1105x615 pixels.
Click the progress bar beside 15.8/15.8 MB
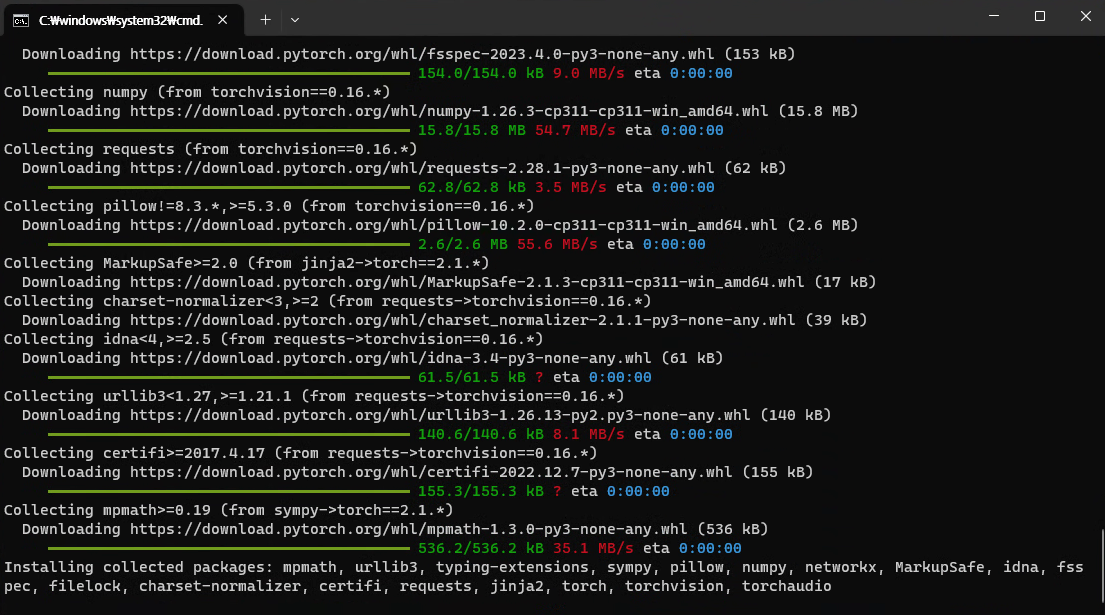click(229, 130)
